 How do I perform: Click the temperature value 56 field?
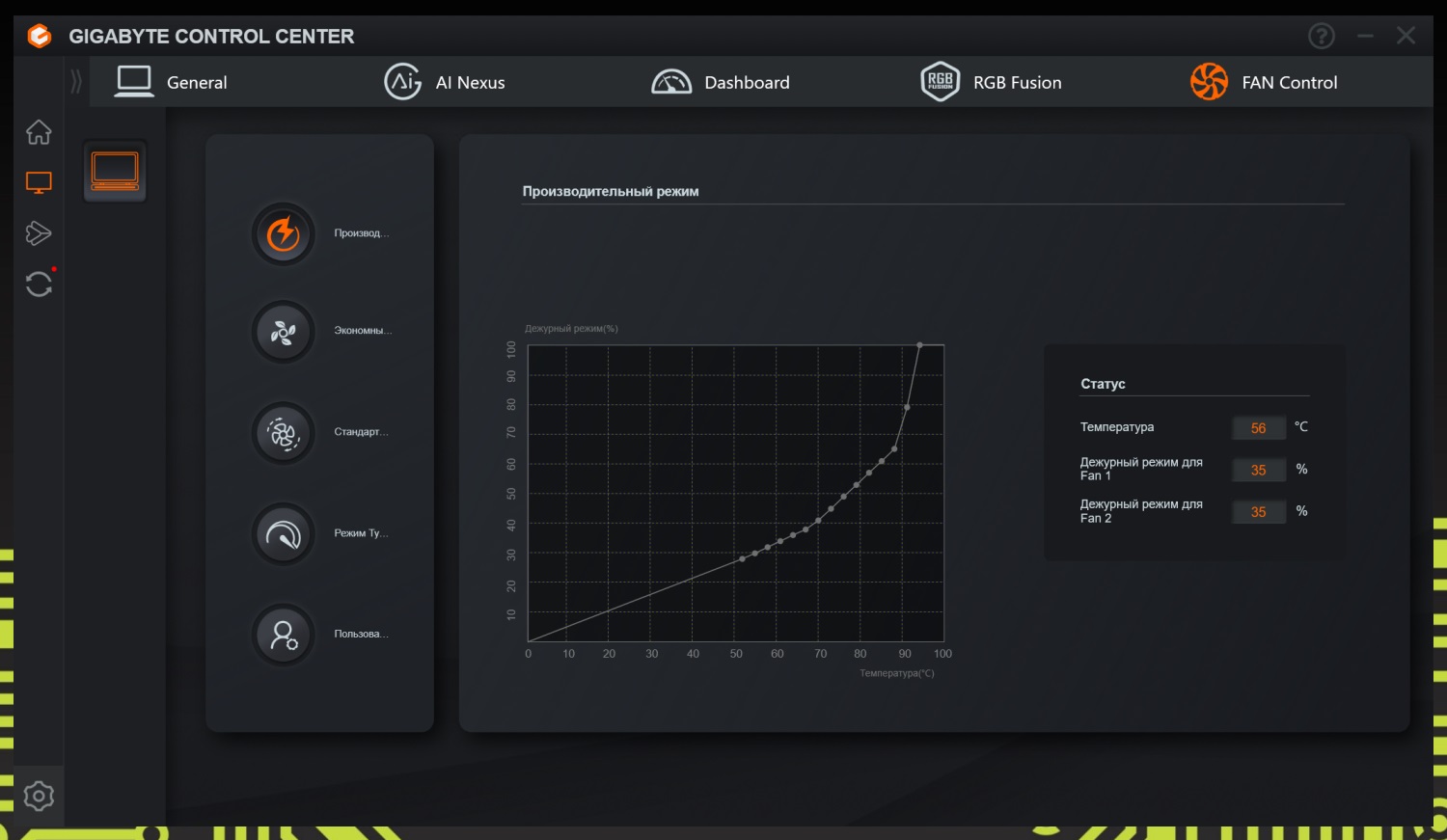(1259, 428)
